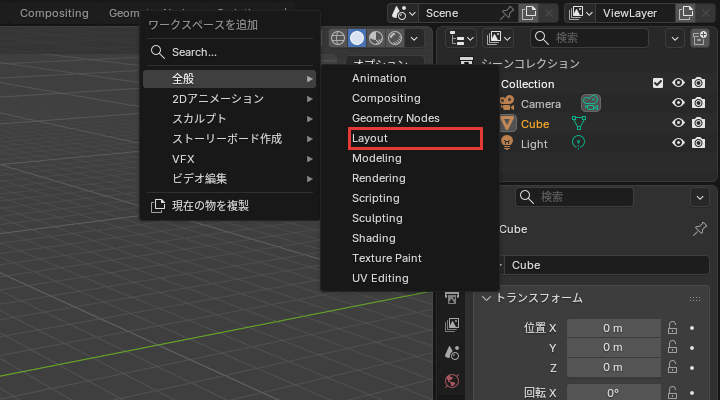Pin the Scene to workspace
Viewport: 720px width, 400px height.
point(506,13)
